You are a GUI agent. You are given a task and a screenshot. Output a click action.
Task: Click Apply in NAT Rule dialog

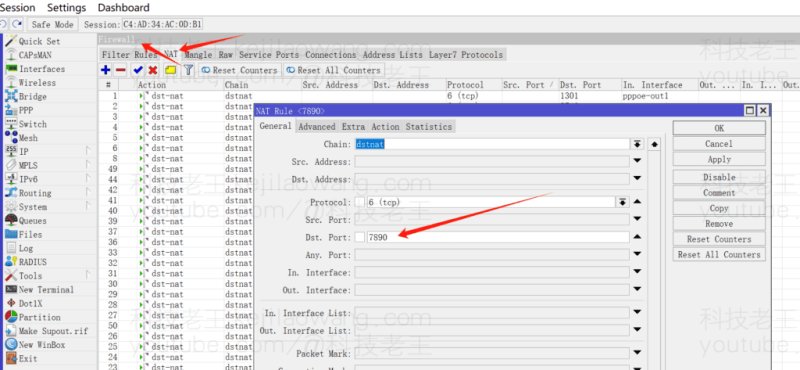click(x=719, y=159)
